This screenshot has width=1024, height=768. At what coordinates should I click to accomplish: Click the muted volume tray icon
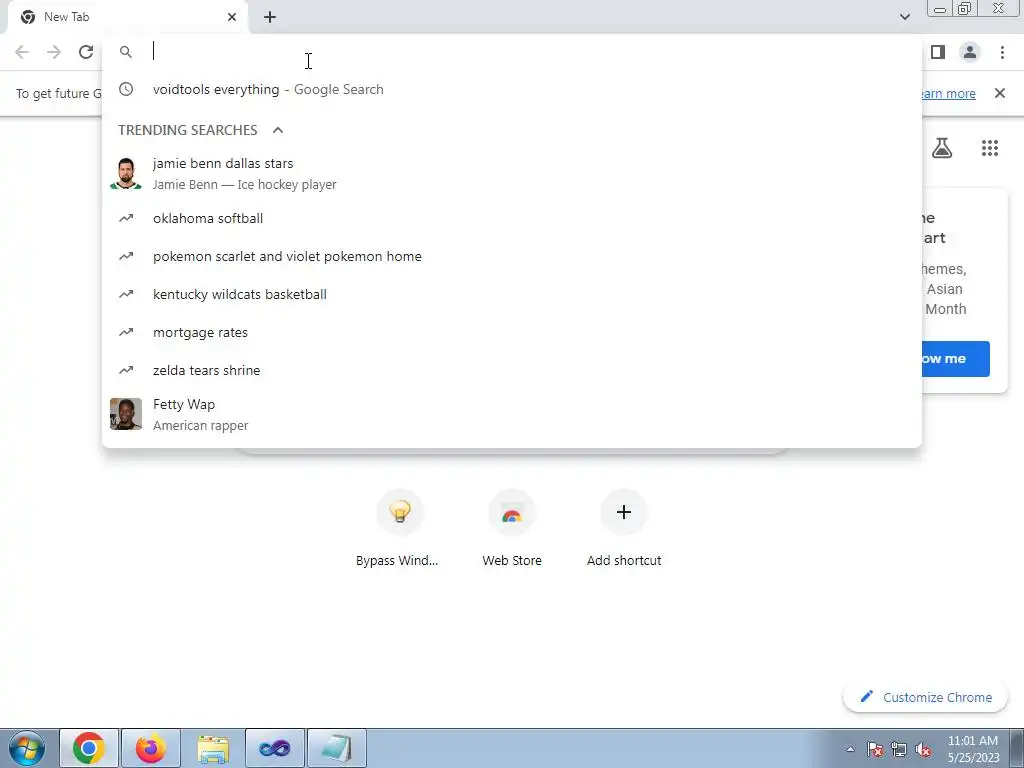point(923,749)
